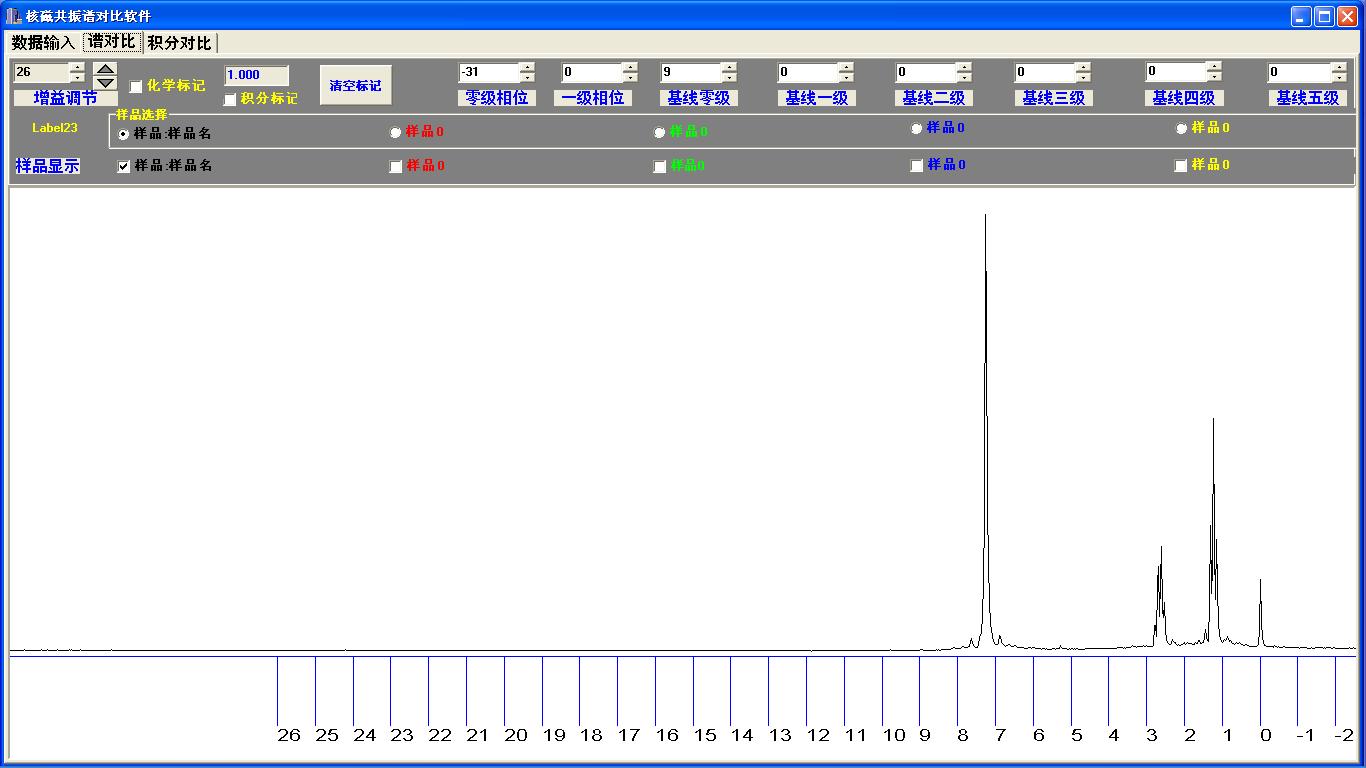Increase the 基线零级 spinner
Screen dimensions: 1366x768
coord(729,67)
